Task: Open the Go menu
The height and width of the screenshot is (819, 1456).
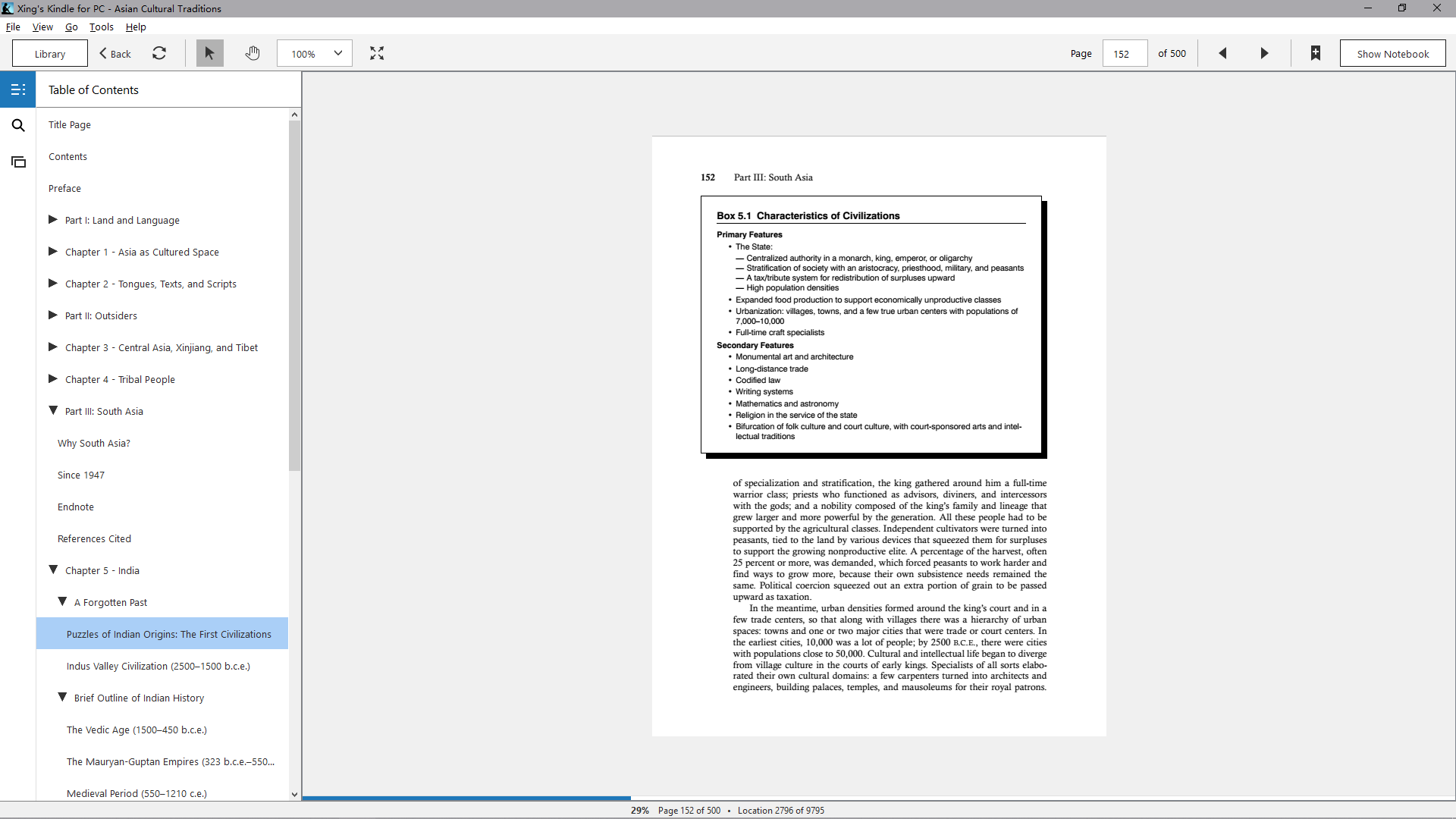Action: coord(71,27)
